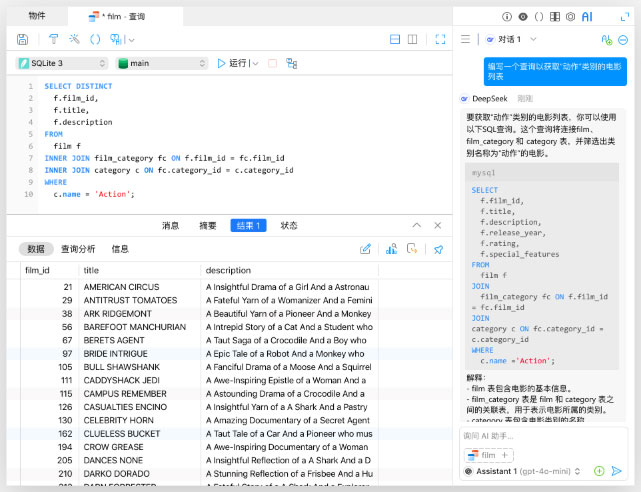641x492 pixels.
Task: Select the BRIDE INTRIGUE title cell
Action: click(x=139, y=353)
